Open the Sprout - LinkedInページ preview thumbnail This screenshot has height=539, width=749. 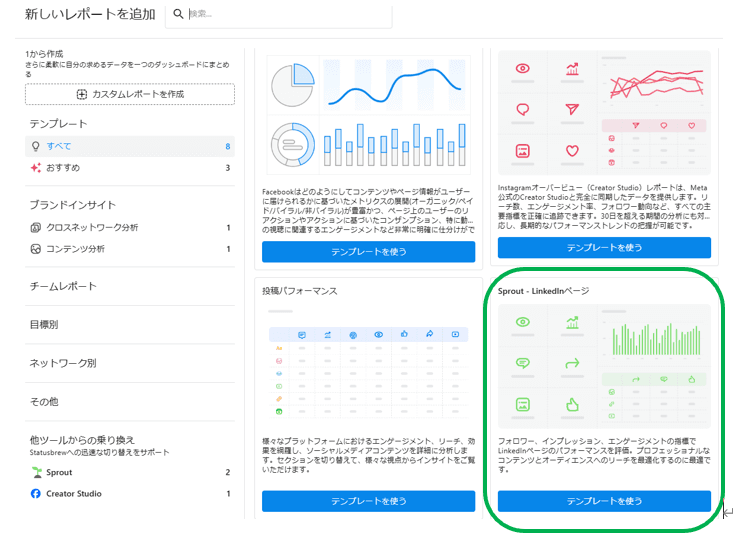pos(604,364)
